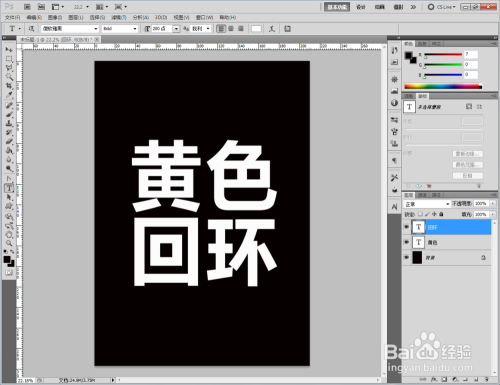
Task: Open the 滤镜 (Filter) menu
Action: pyautogui.click(x=119, y=17)
